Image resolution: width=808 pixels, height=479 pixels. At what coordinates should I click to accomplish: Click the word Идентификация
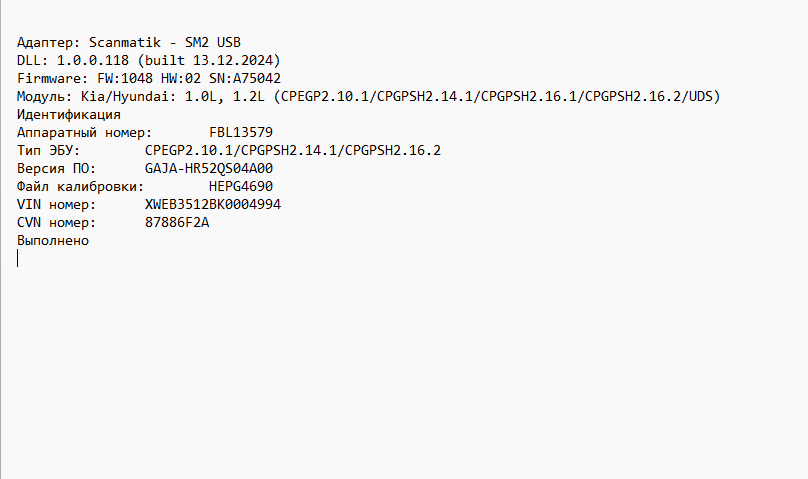tap(69, 115)
